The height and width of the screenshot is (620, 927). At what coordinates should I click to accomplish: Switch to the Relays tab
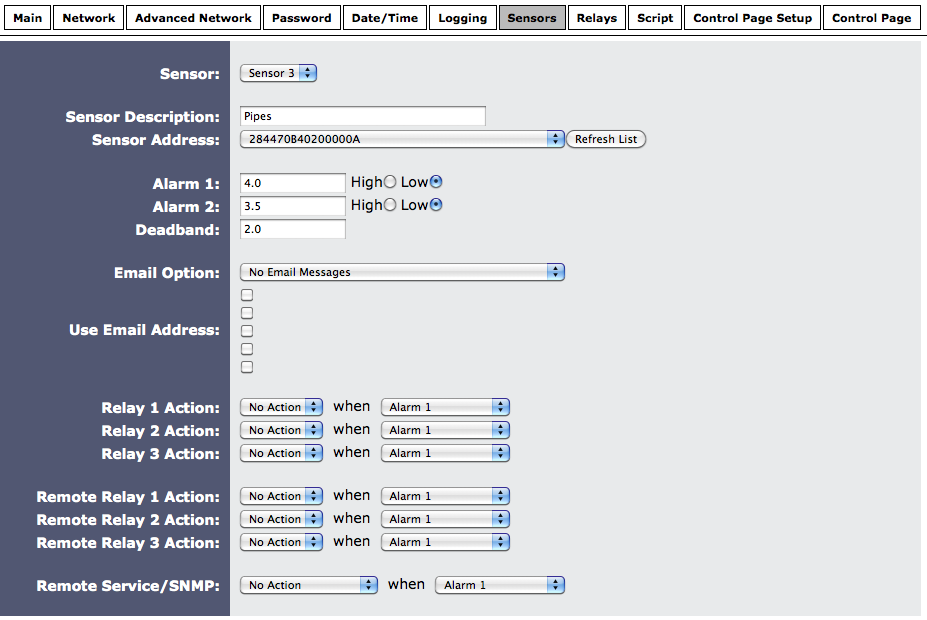[596, 18]
